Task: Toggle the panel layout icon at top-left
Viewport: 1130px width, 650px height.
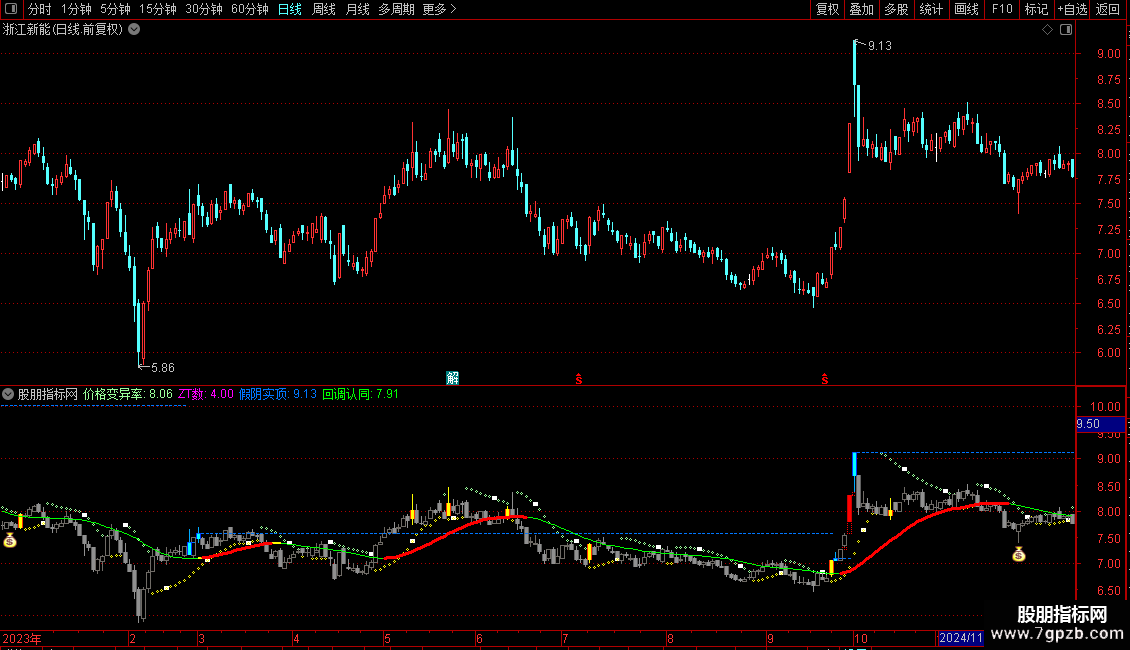Action: [x=11, y=9]
